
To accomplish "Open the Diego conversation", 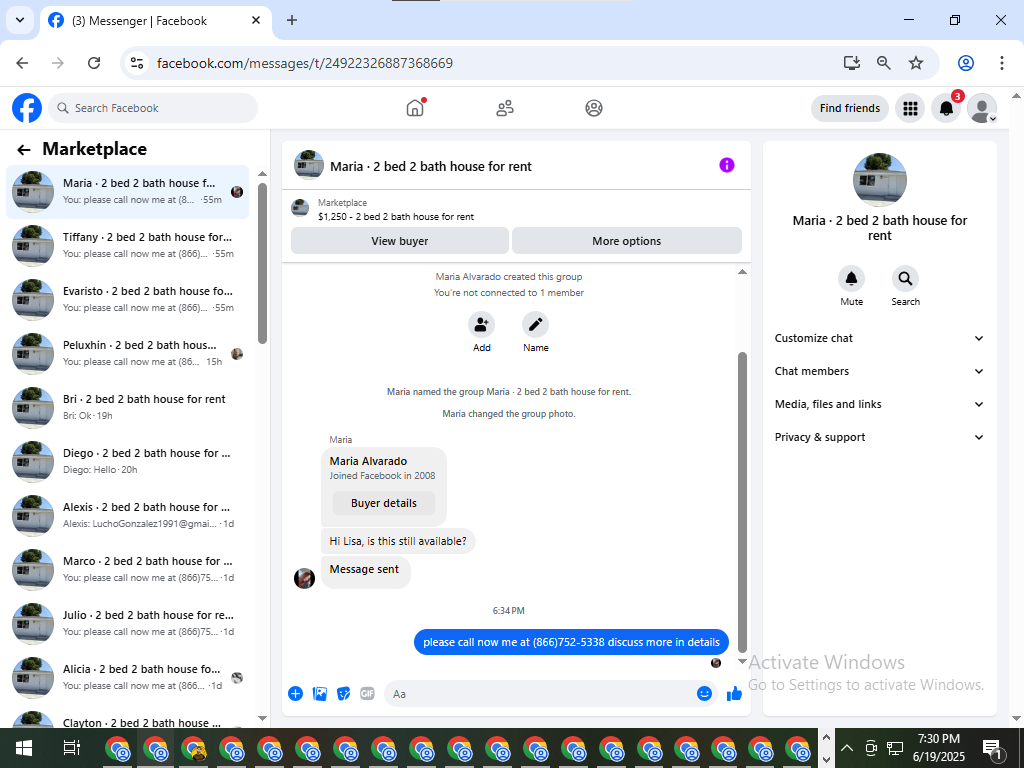I will [128, 462].
